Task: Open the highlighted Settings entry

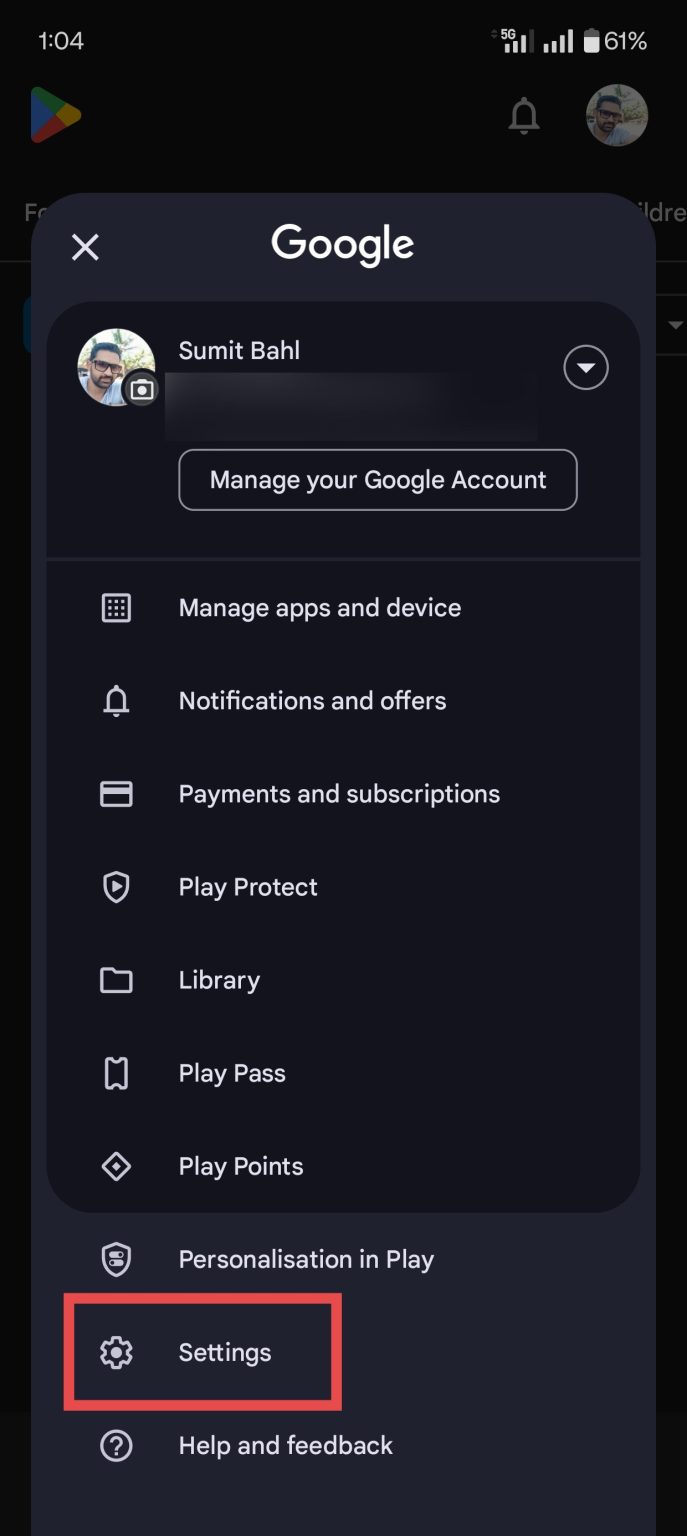Action: point(224,1352)
